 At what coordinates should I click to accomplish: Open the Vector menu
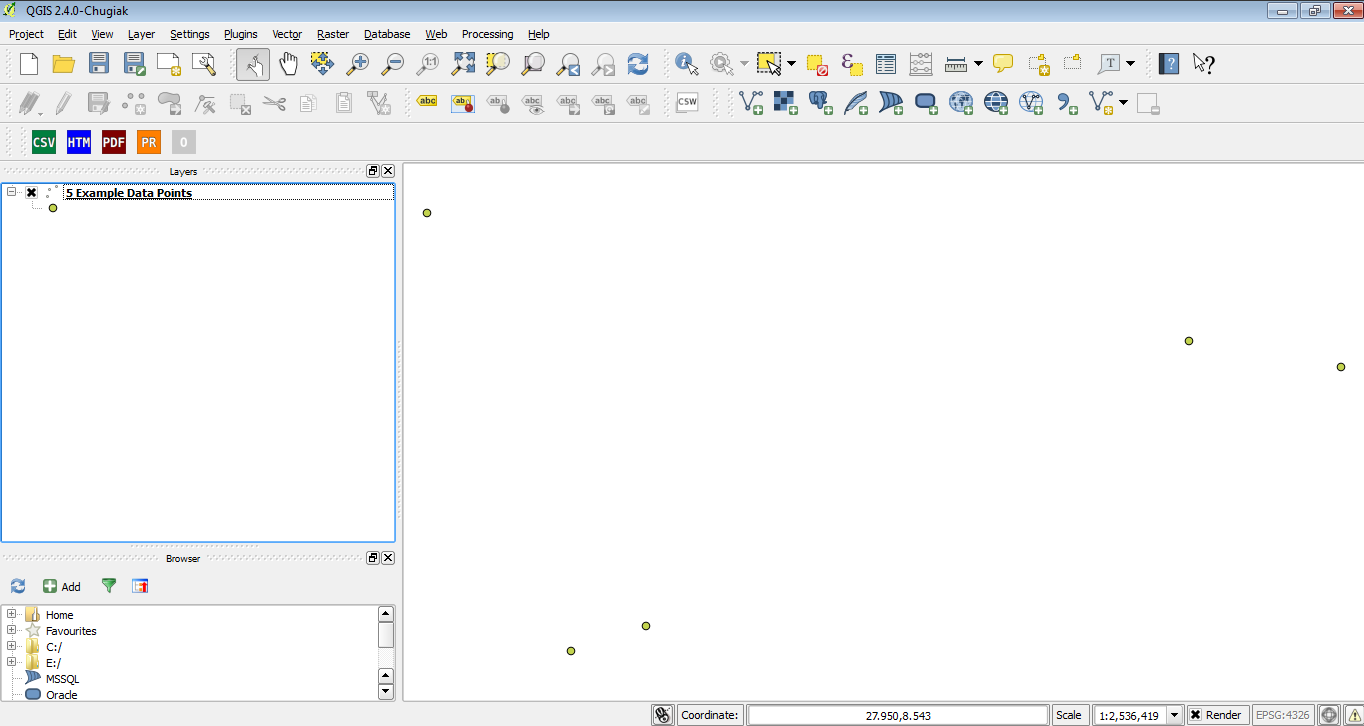click(x=287, y=34)
